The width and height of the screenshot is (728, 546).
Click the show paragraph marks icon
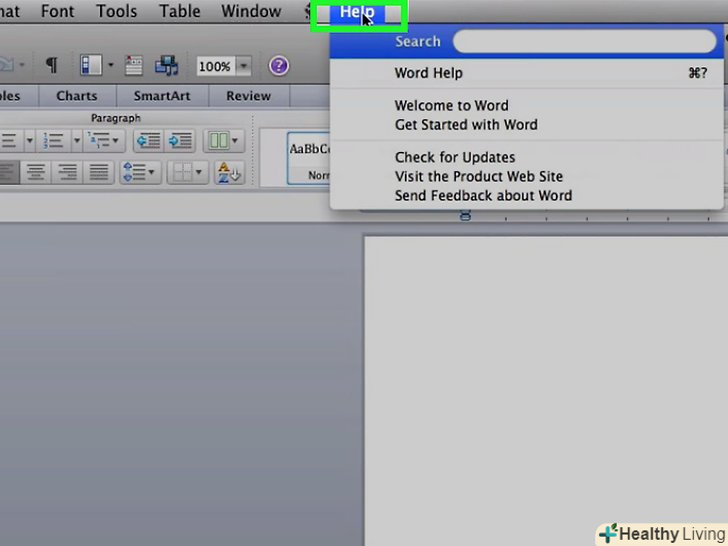tap(52, 65)
